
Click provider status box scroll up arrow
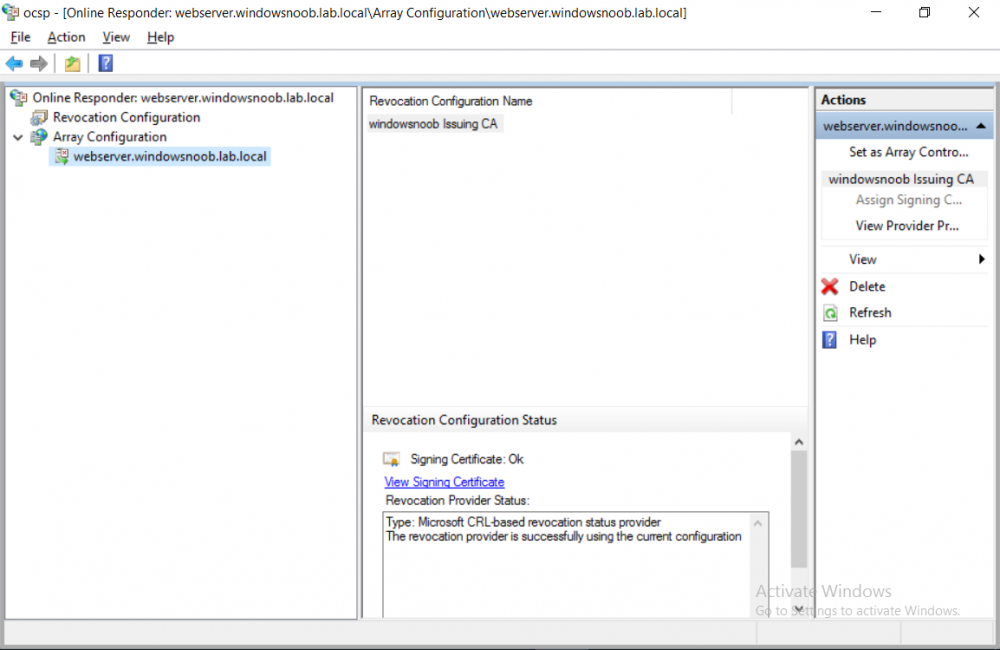(758, 523)
